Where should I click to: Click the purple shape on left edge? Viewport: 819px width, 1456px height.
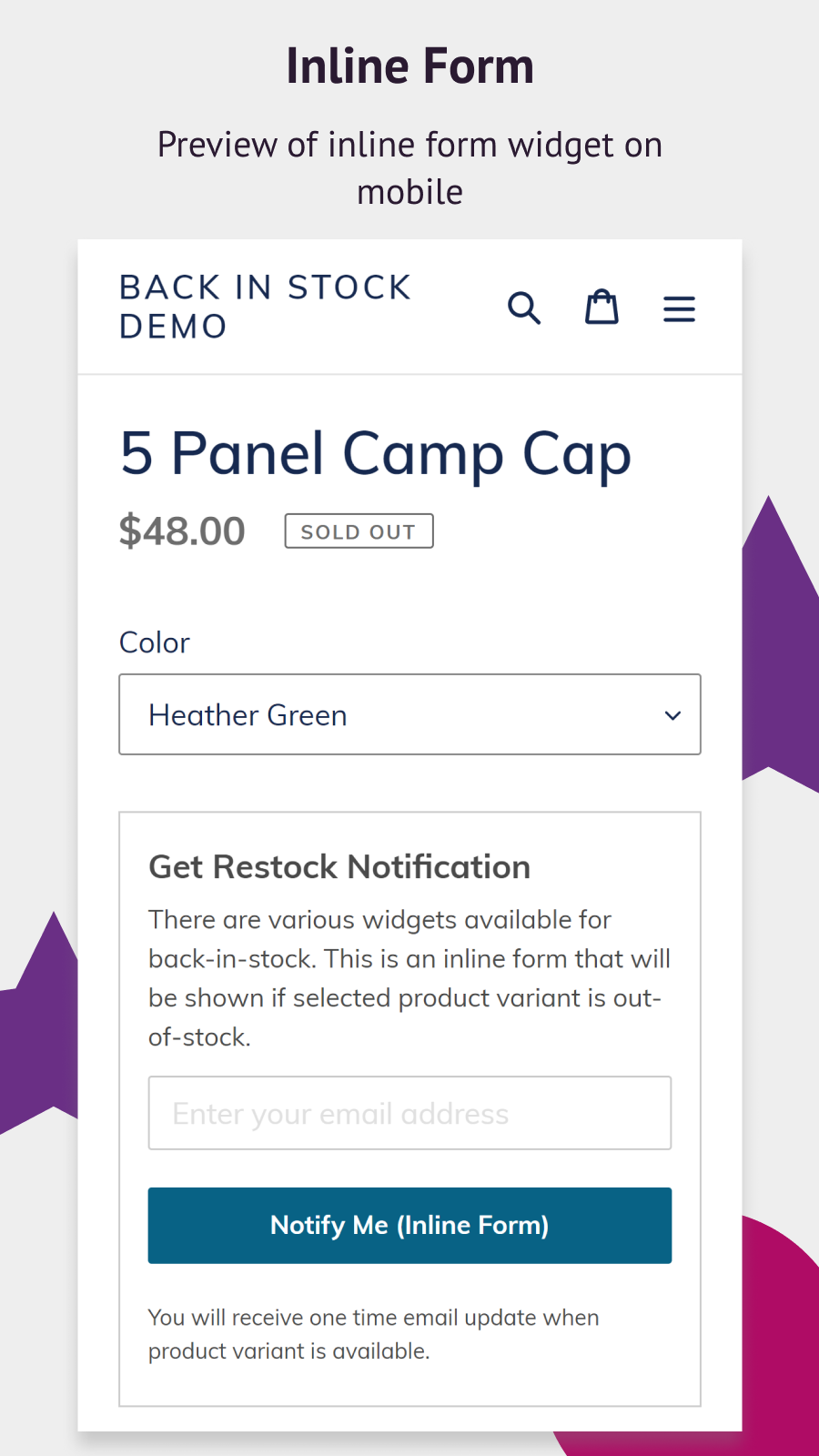41,1028
